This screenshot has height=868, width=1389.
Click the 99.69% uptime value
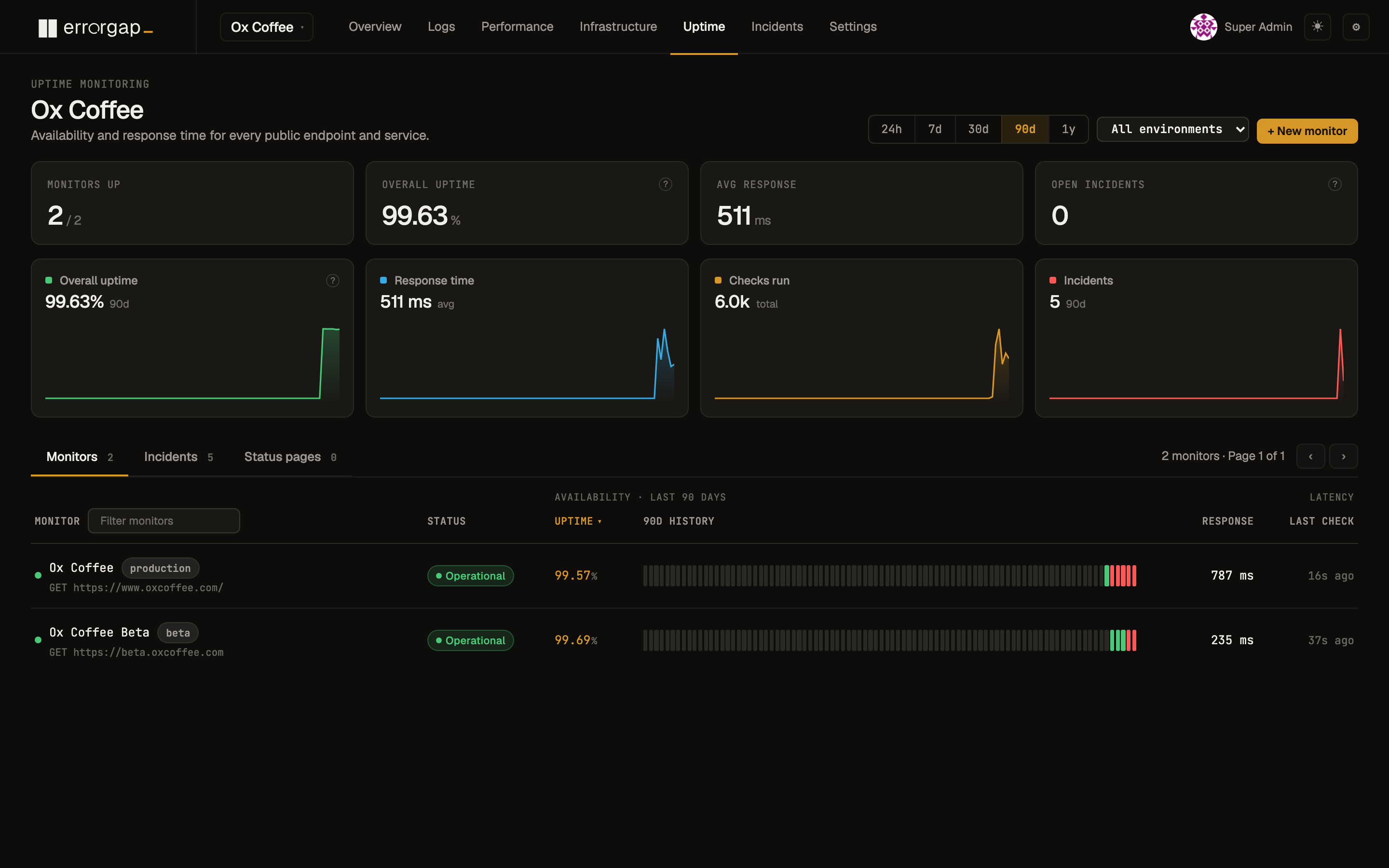pyautogui.click(x=576, y=639)
